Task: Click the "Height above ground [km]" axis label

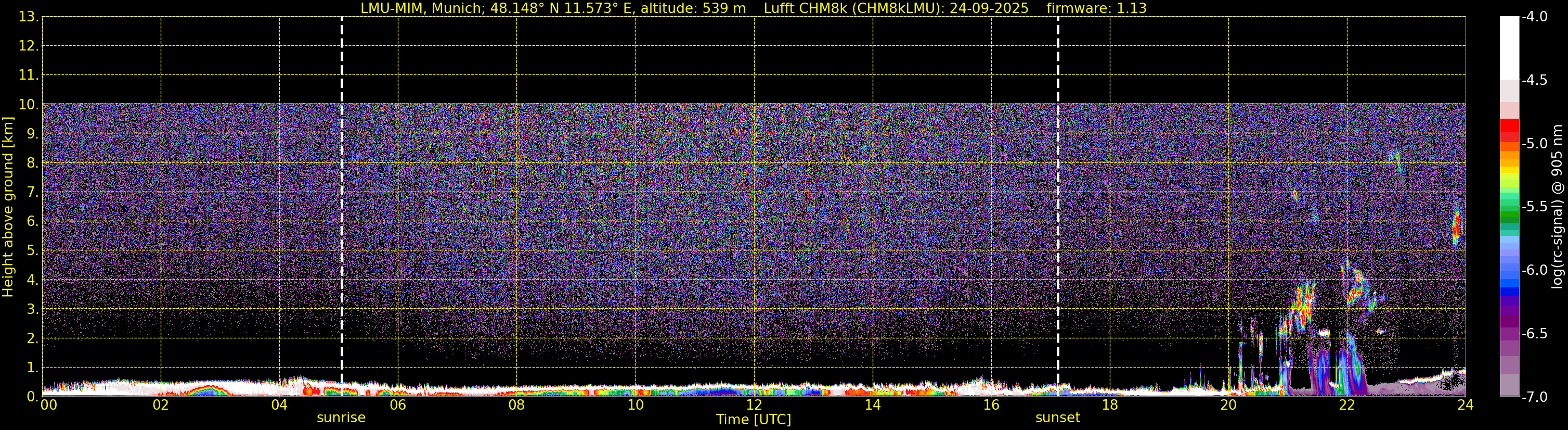Action: 8,207
